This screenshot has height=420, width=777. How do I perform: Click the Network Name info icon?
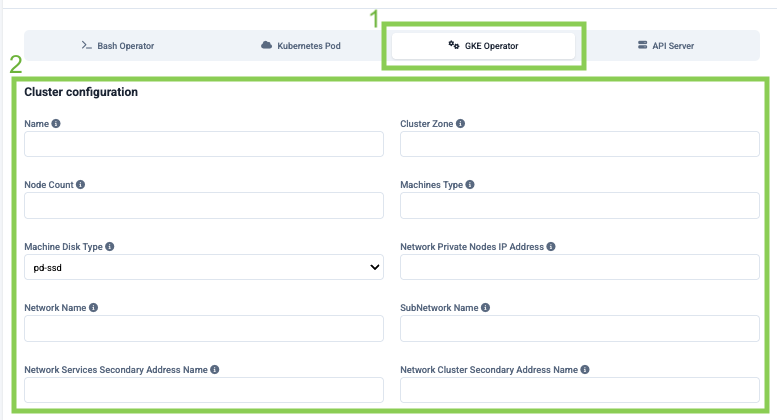[x=93, y=308]
